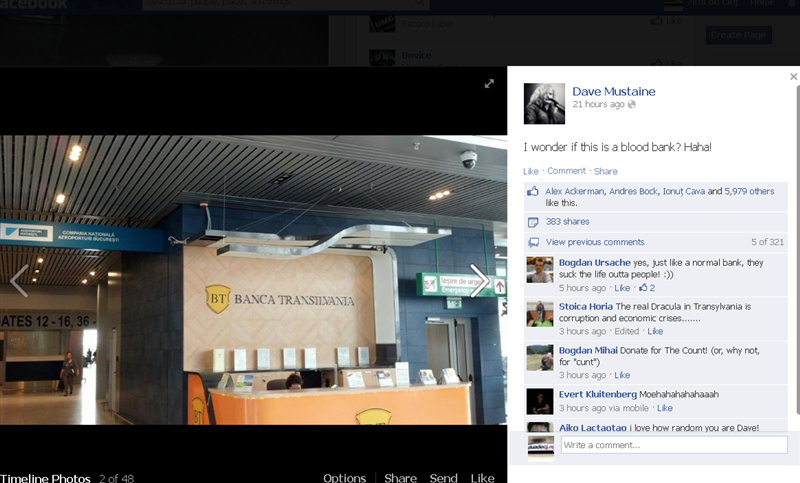Viewport: 800px width, 483px height.
Task: Click the Write a comment field
Action: [x=674, y=445]
